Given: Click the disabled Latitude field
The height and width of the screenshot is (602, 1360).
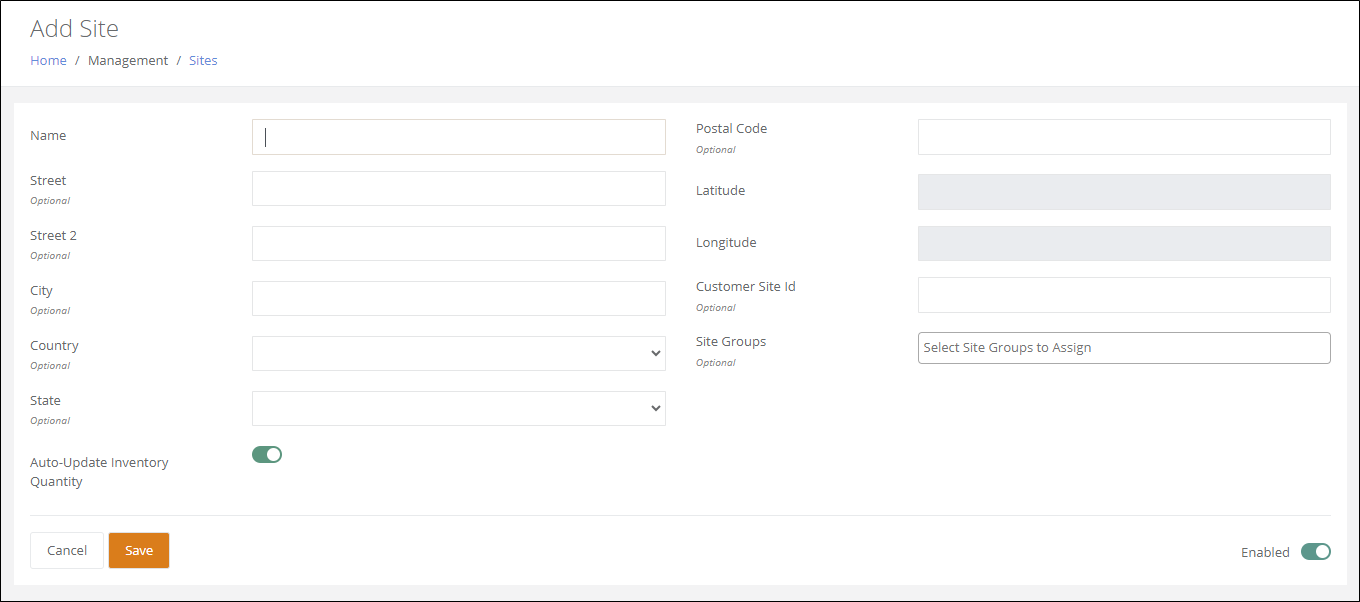Looking at the screenshot, I should click(x=1124, y=192).
